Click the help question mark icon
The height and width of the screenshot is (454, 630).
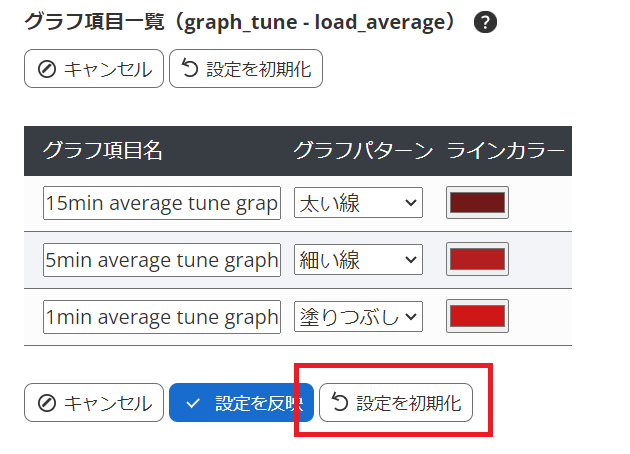click(x=485, y=23)
